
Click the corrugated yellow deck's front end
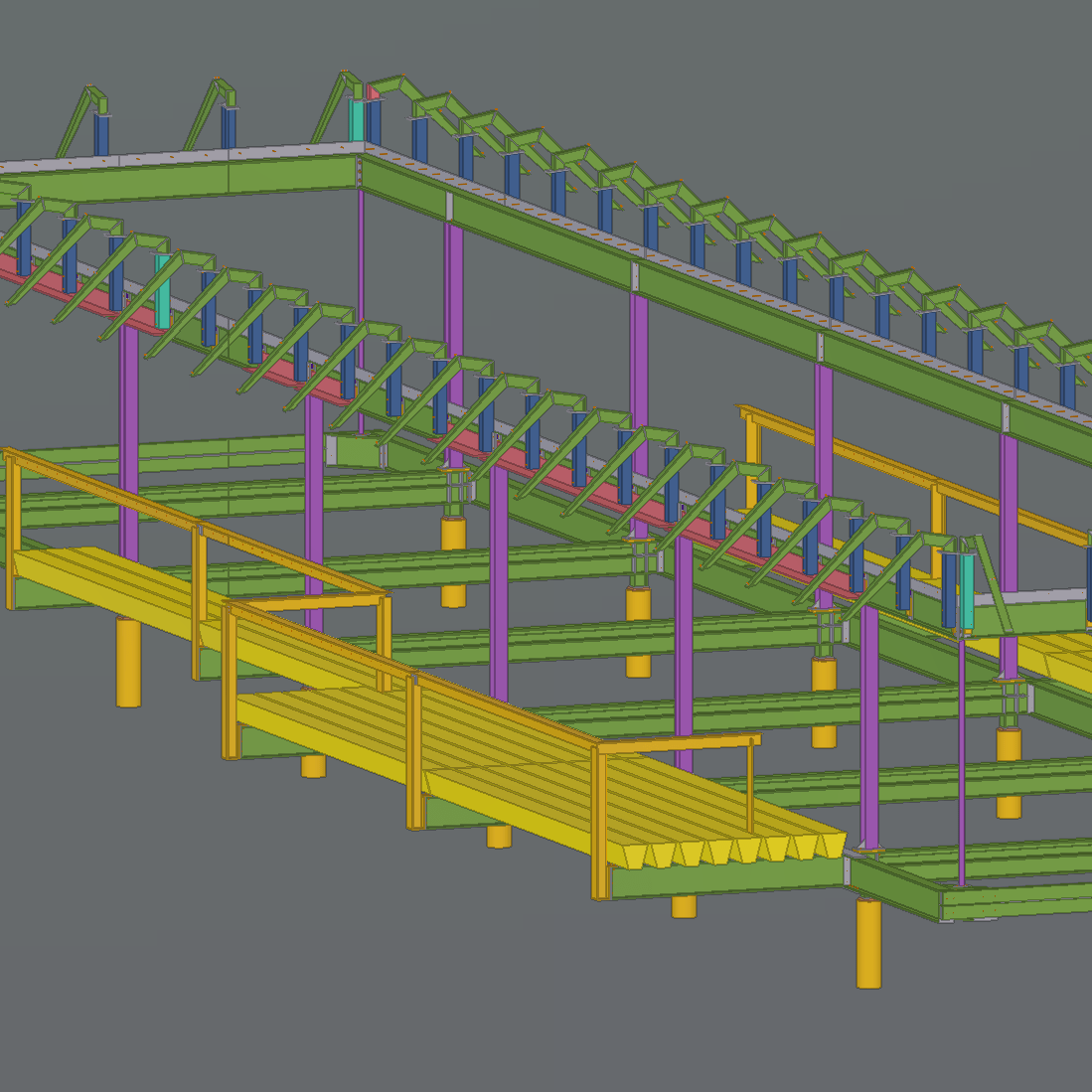tap(728, 850)
